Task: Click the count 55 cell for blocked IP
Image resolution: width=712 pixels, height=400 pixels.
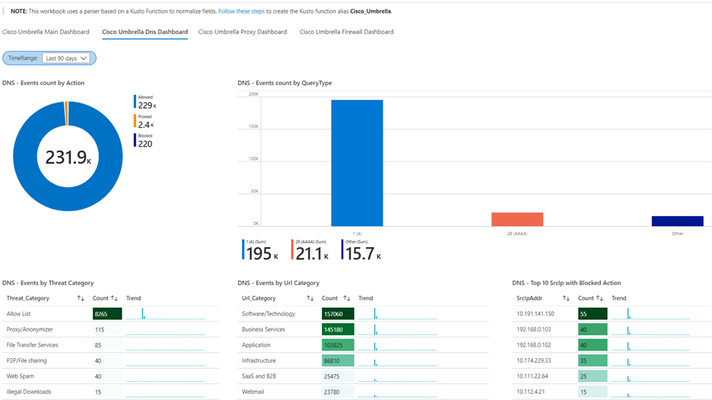Action: pos(593,314)
